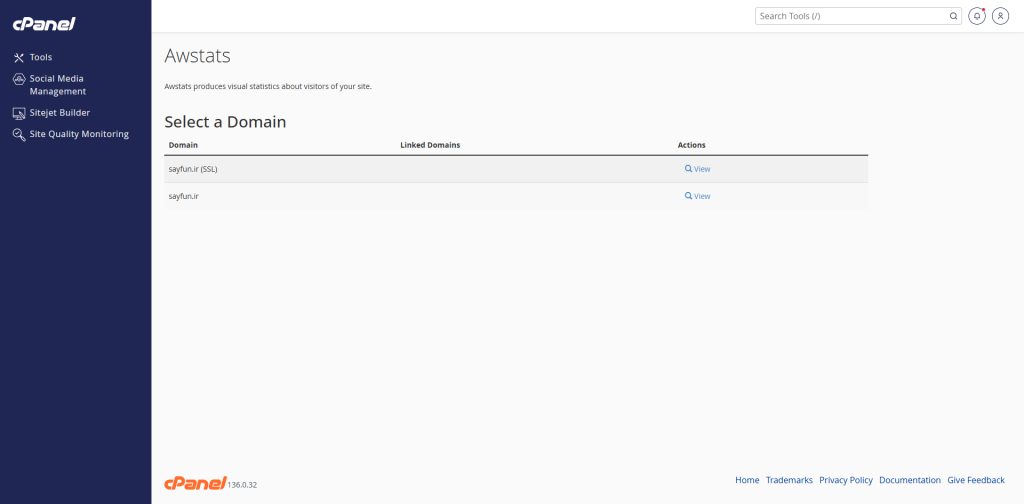Click the orange cPanel footer logo
1024x504 pixels.
[x=195, y=483]
